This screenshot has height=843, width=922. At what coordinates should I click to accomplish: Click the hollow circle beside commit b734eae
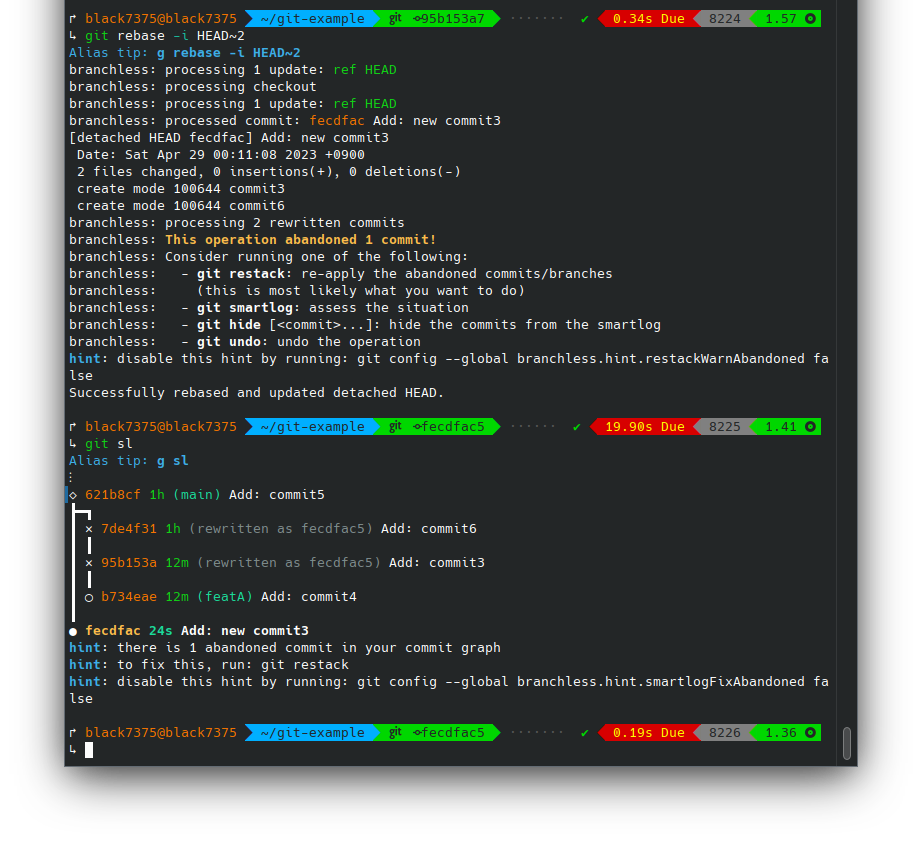(x=89, y=598)
